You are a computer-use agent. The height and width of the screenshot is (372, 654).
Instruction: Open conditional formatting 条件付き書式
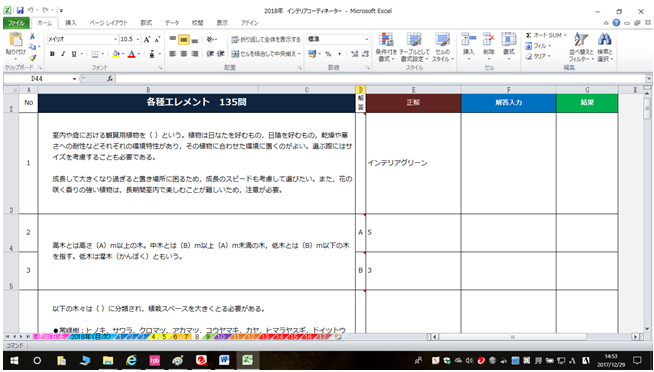coord(386,48)
